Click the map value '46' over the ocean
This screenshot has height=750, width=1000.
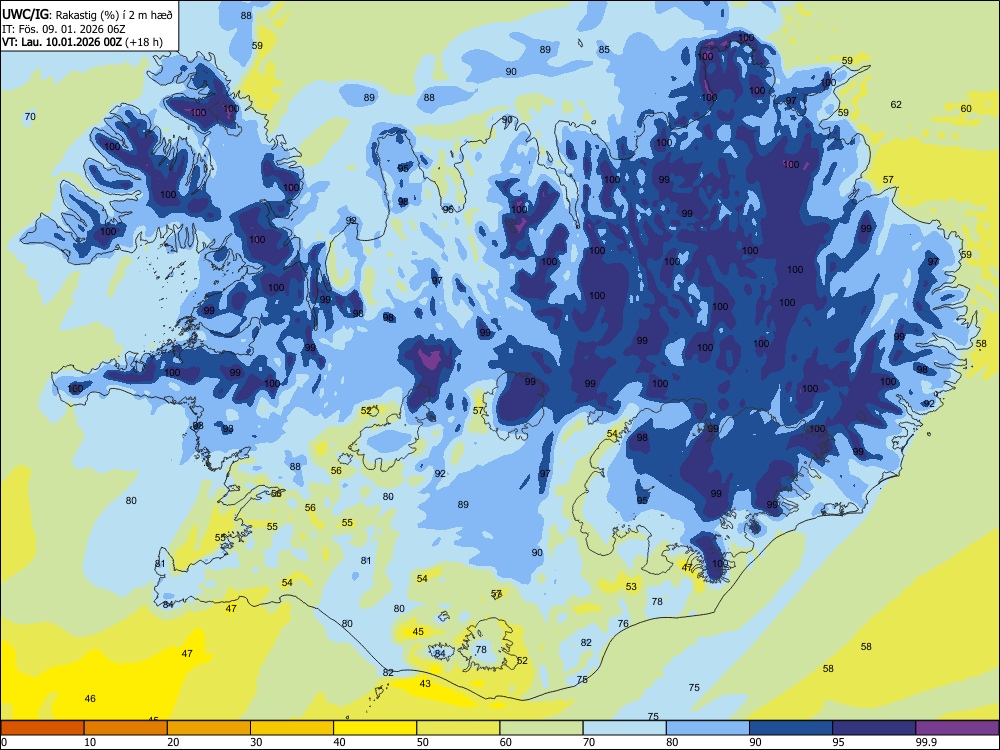click(90, 698)
